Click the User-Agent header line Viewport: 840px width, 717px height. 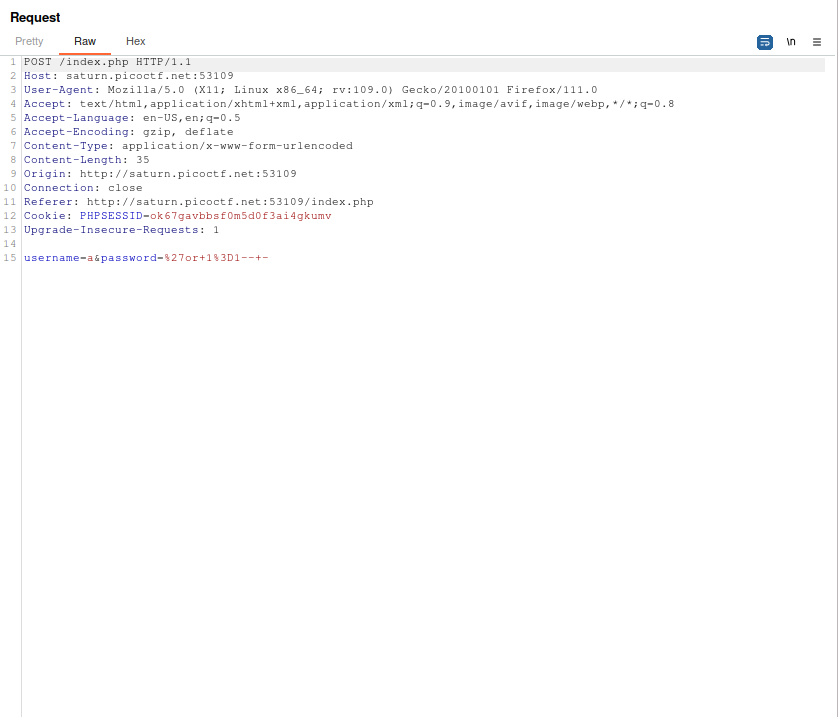coord(200,90)
